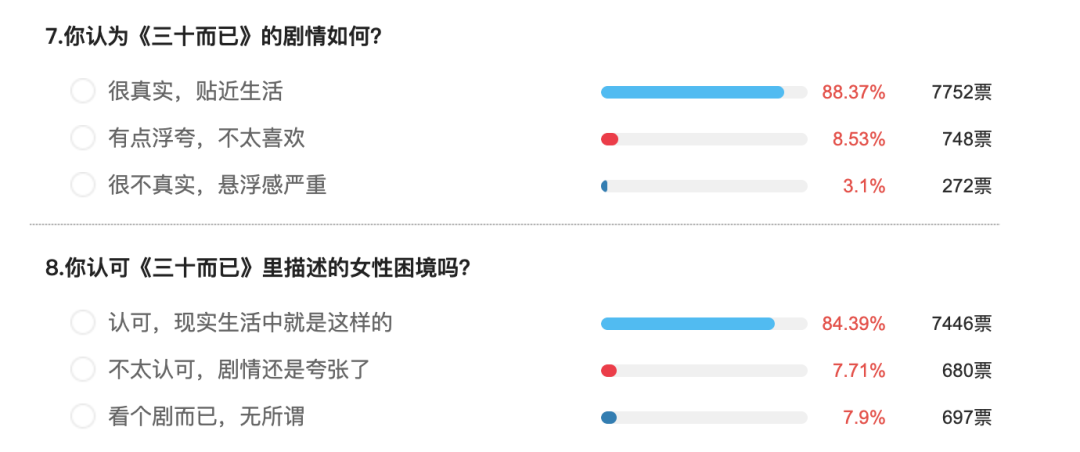
Task: Choose the 不太认可，剧情还是夸张了 radio button
Action: (83, 370)
